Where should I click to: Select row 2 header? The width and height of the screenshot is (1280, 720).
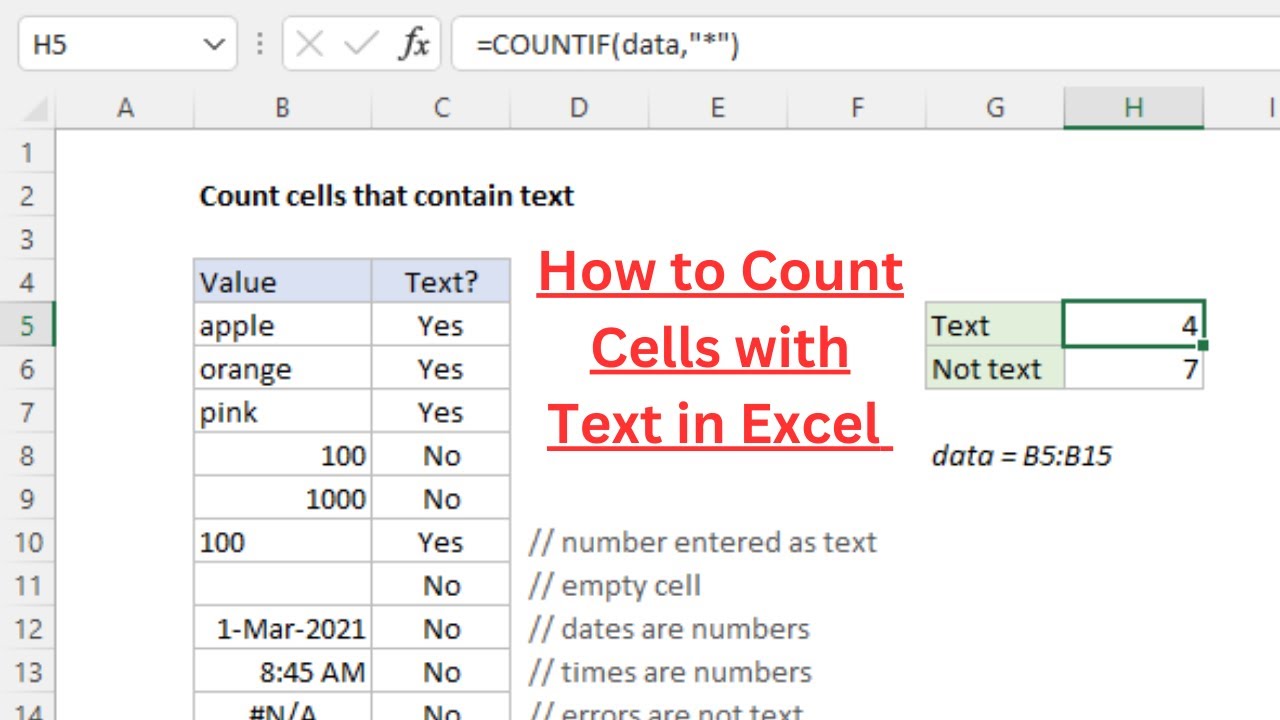[28, 195]
